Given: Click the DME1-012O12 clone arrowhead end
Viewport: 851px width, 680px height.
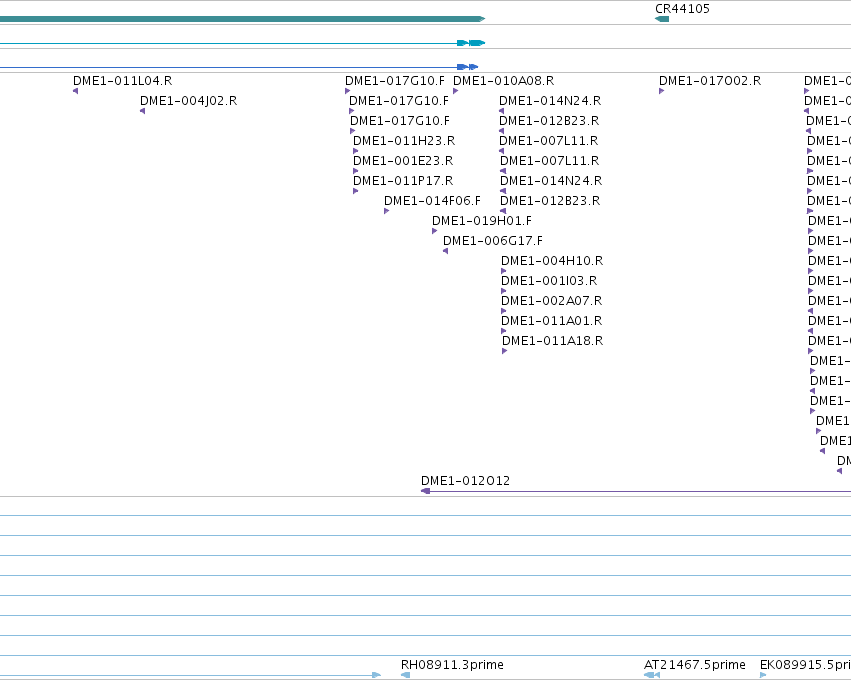Looking at the screenshot, I should point(426,491).
